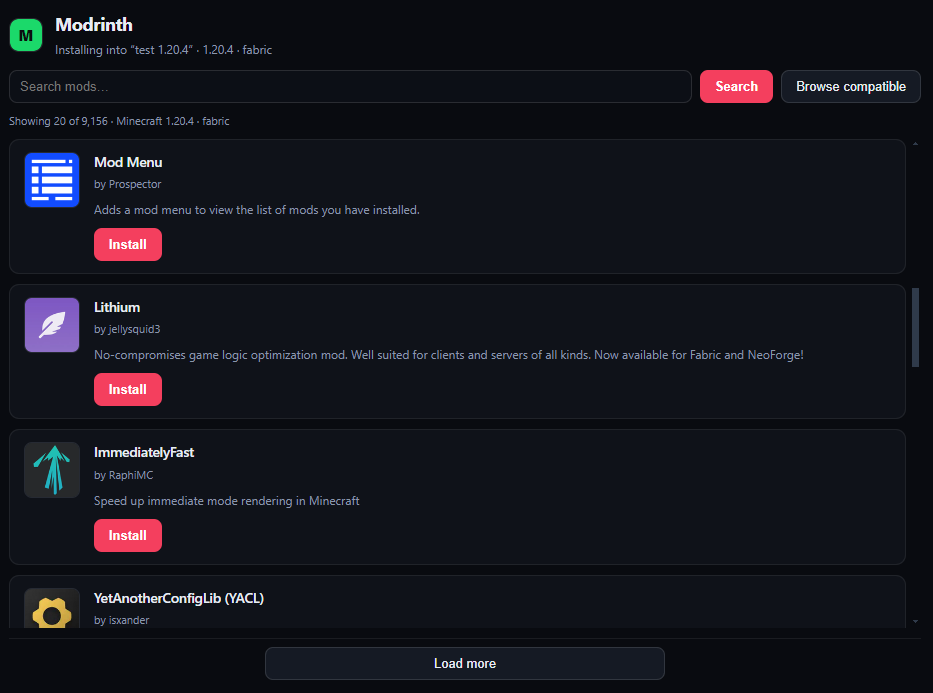Screen dimensions: 933x693
Task: Click the Browse compatible button
Action: [851, 86]
